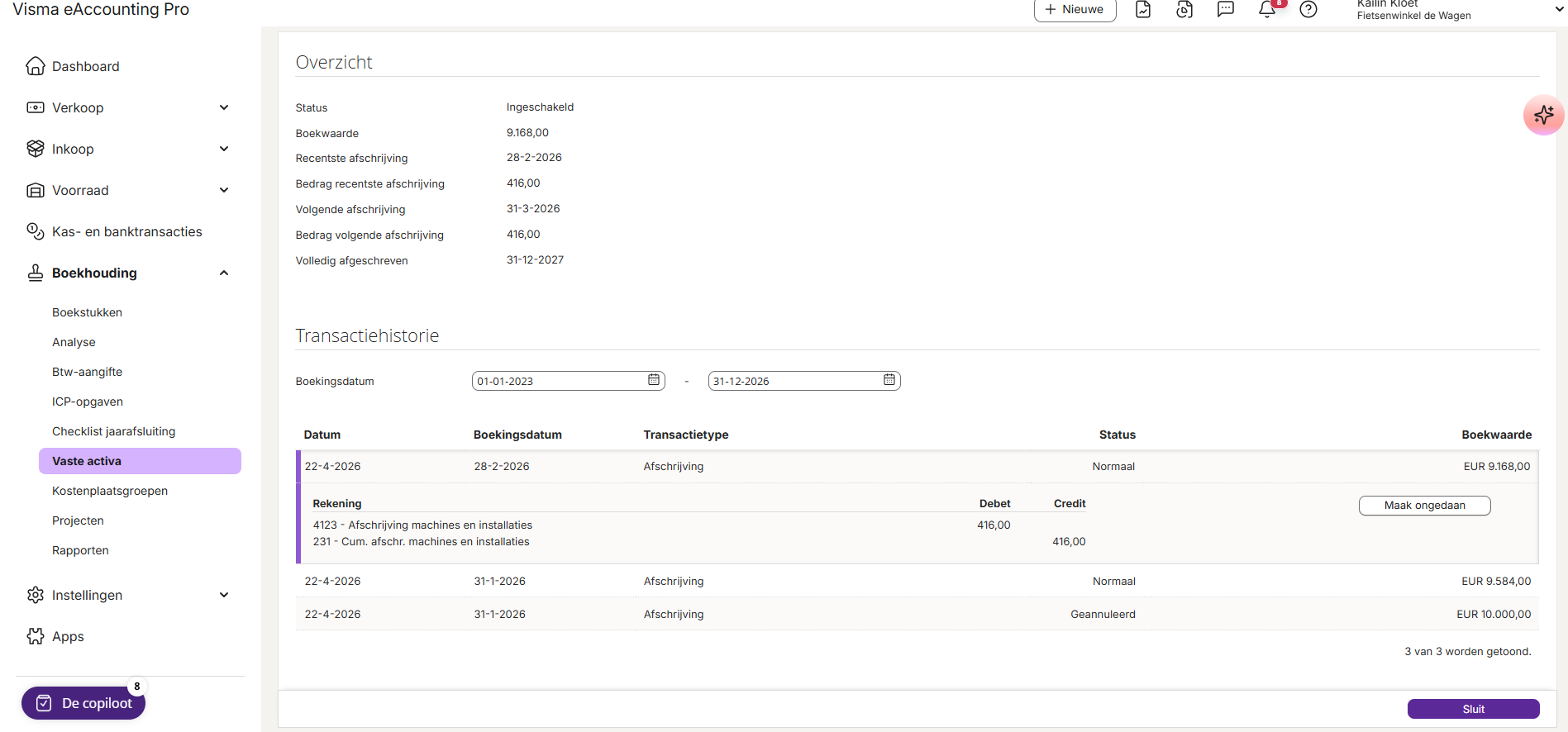The width and height of the screenshot is (1568, 732).
Task: Expand the Inkoop menu chevron
Action: point(224,149)
